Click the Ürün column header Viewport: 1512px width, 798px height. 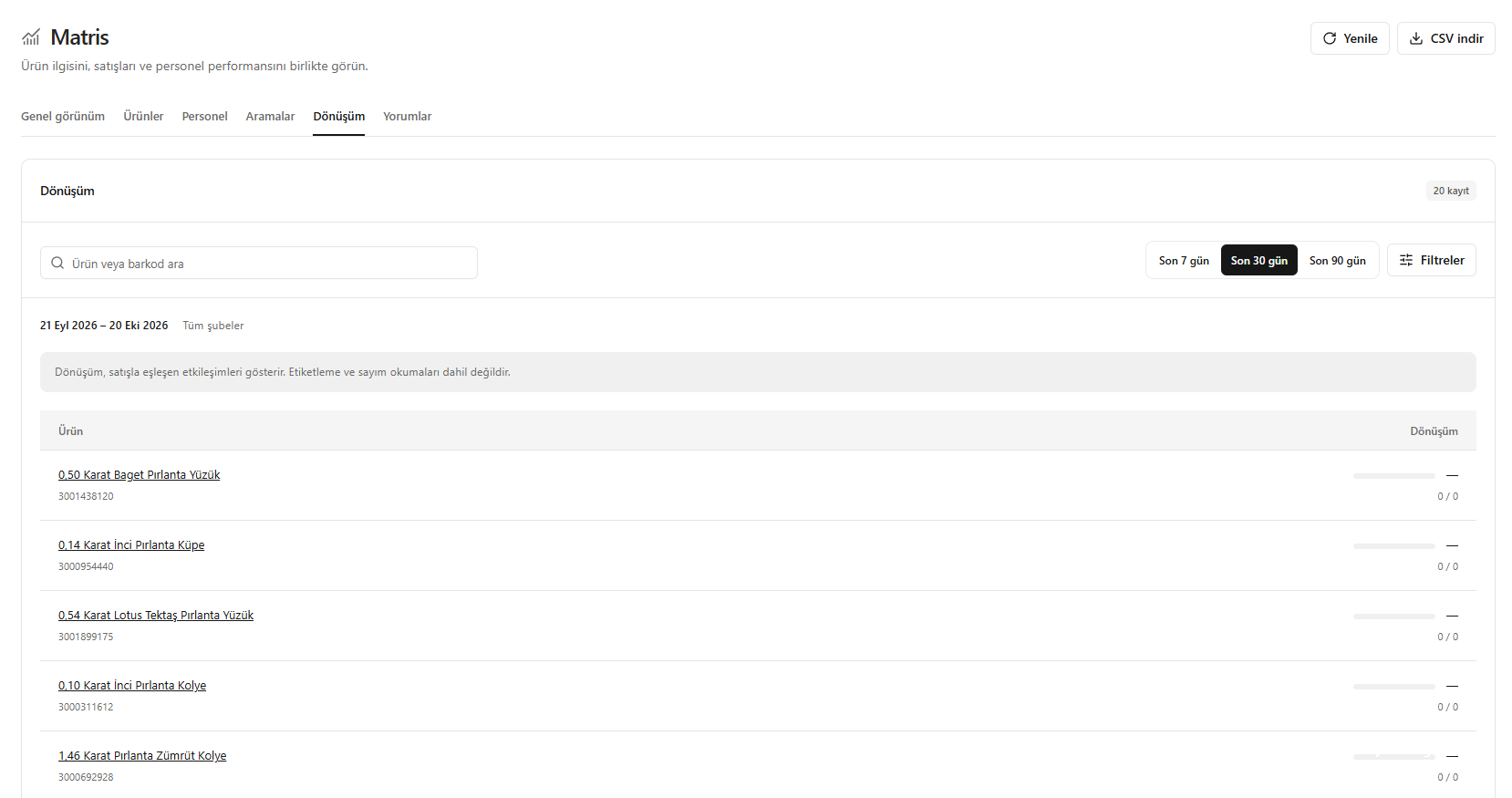coord(70,430)
